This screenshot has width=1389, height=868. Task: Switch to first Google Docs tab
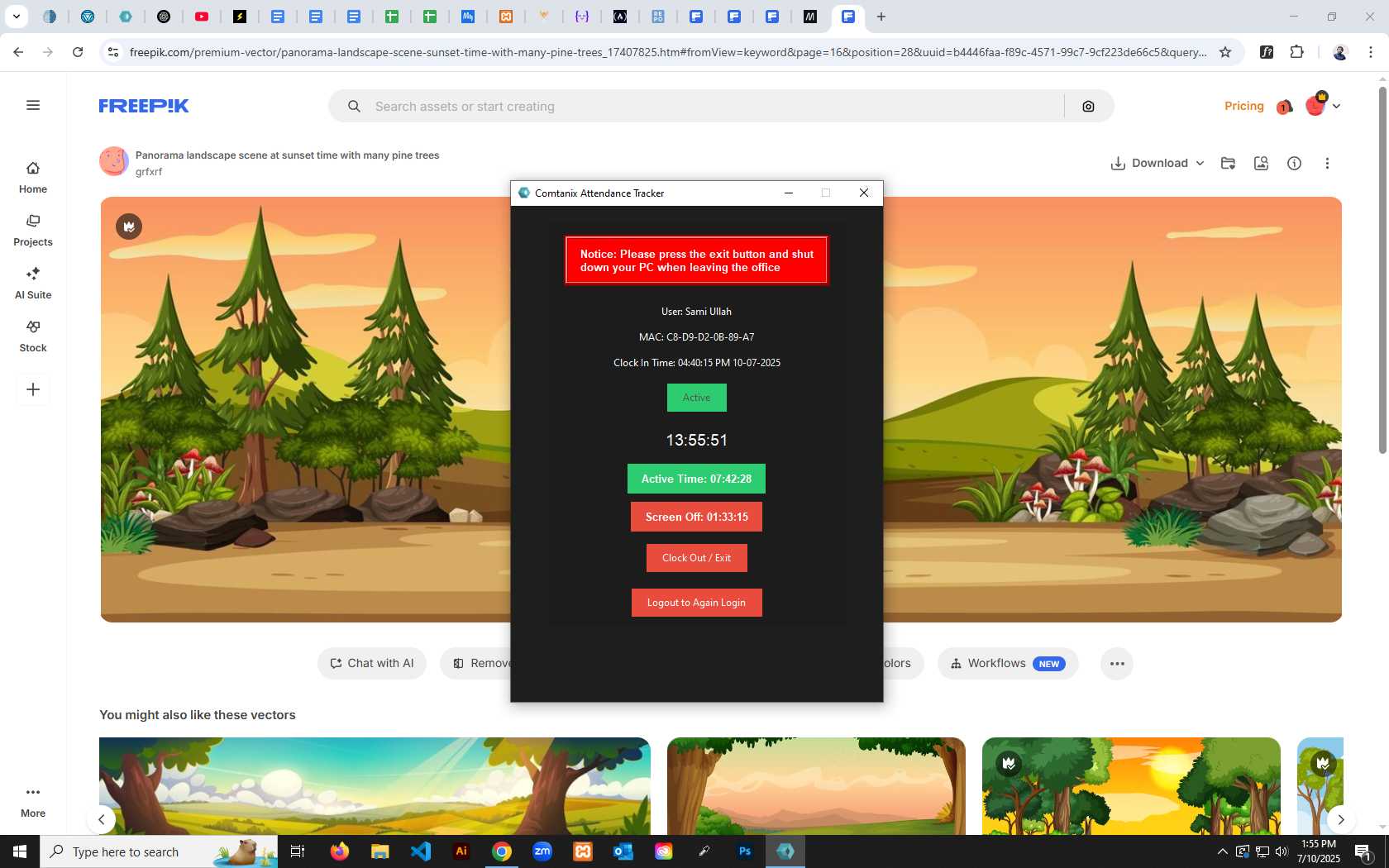coord(278,17)
